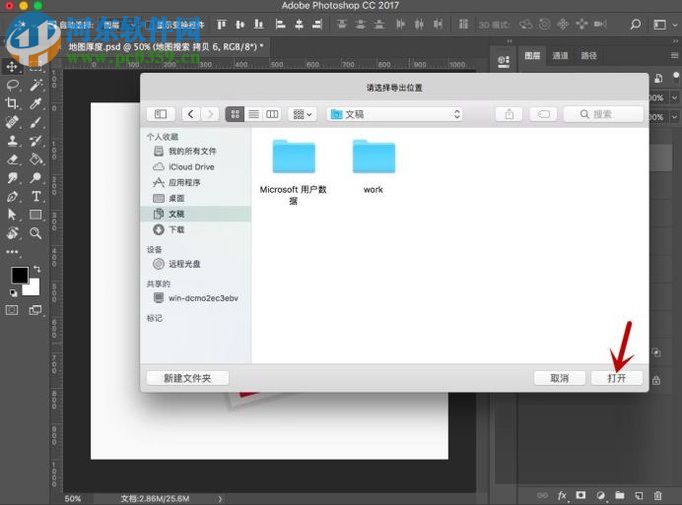The width and height of the screenshot is (682, 505).
Task: Select the Smudge tool
Action: pyautogui.click(x=12, y=177)
